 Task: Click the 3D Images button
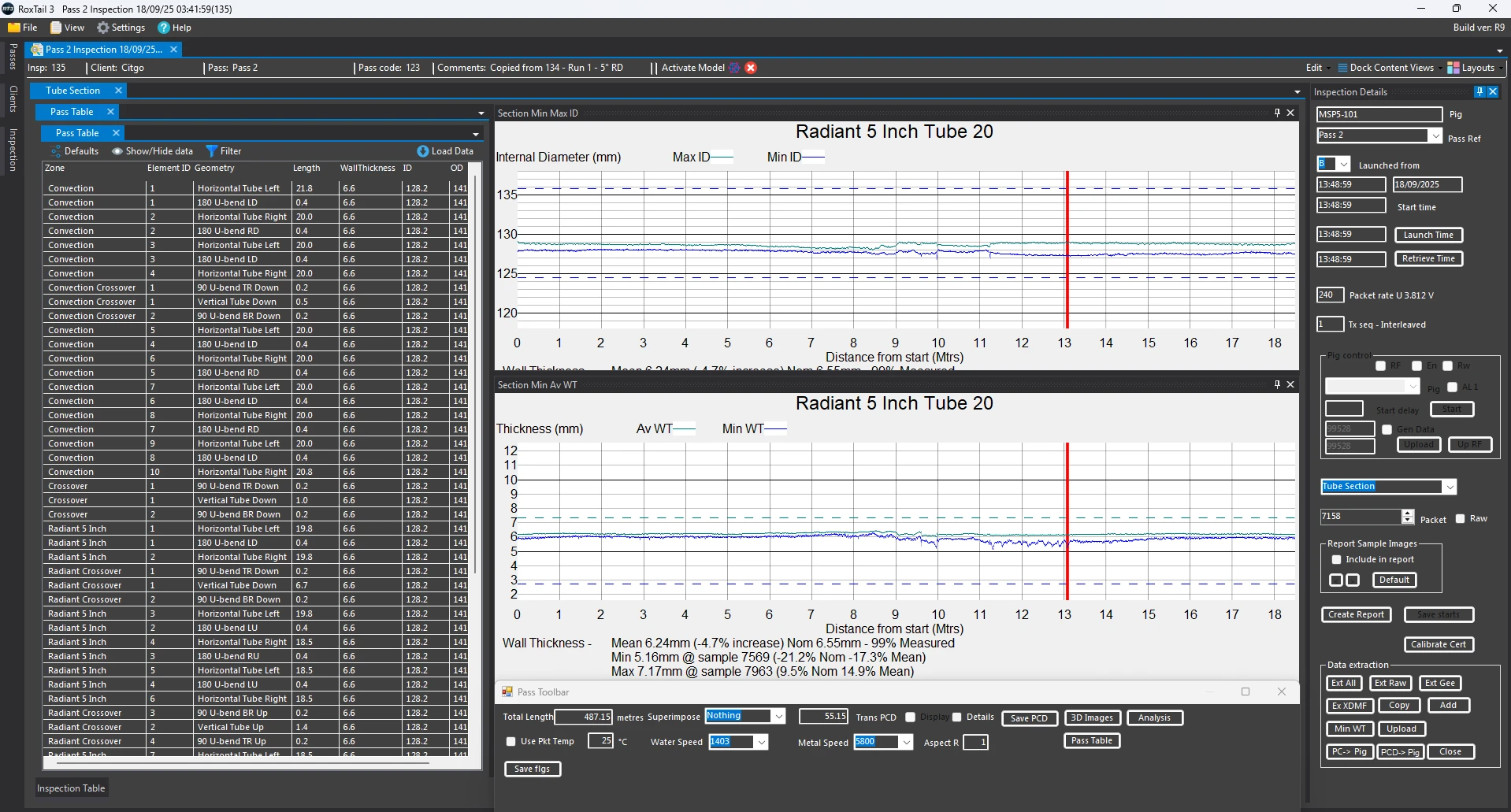1092,717
